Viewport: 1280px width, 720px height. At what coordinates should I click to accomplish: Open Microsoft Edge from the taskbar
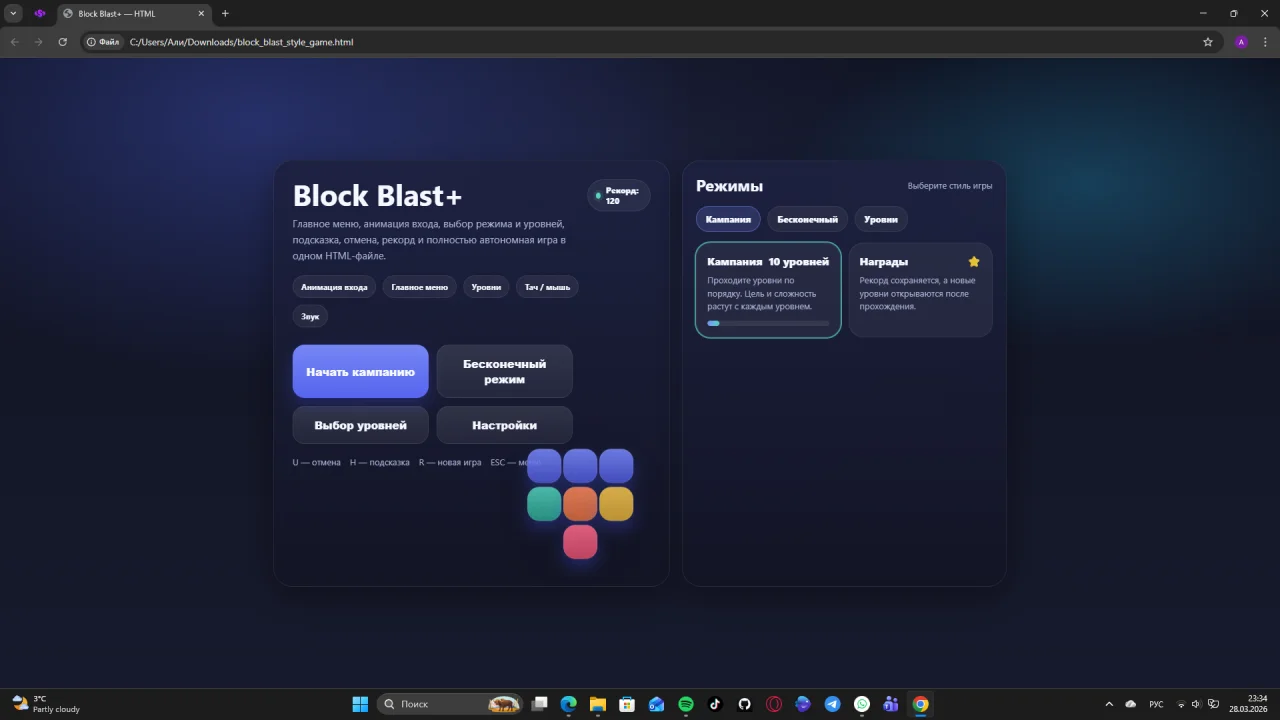point(569,704)
